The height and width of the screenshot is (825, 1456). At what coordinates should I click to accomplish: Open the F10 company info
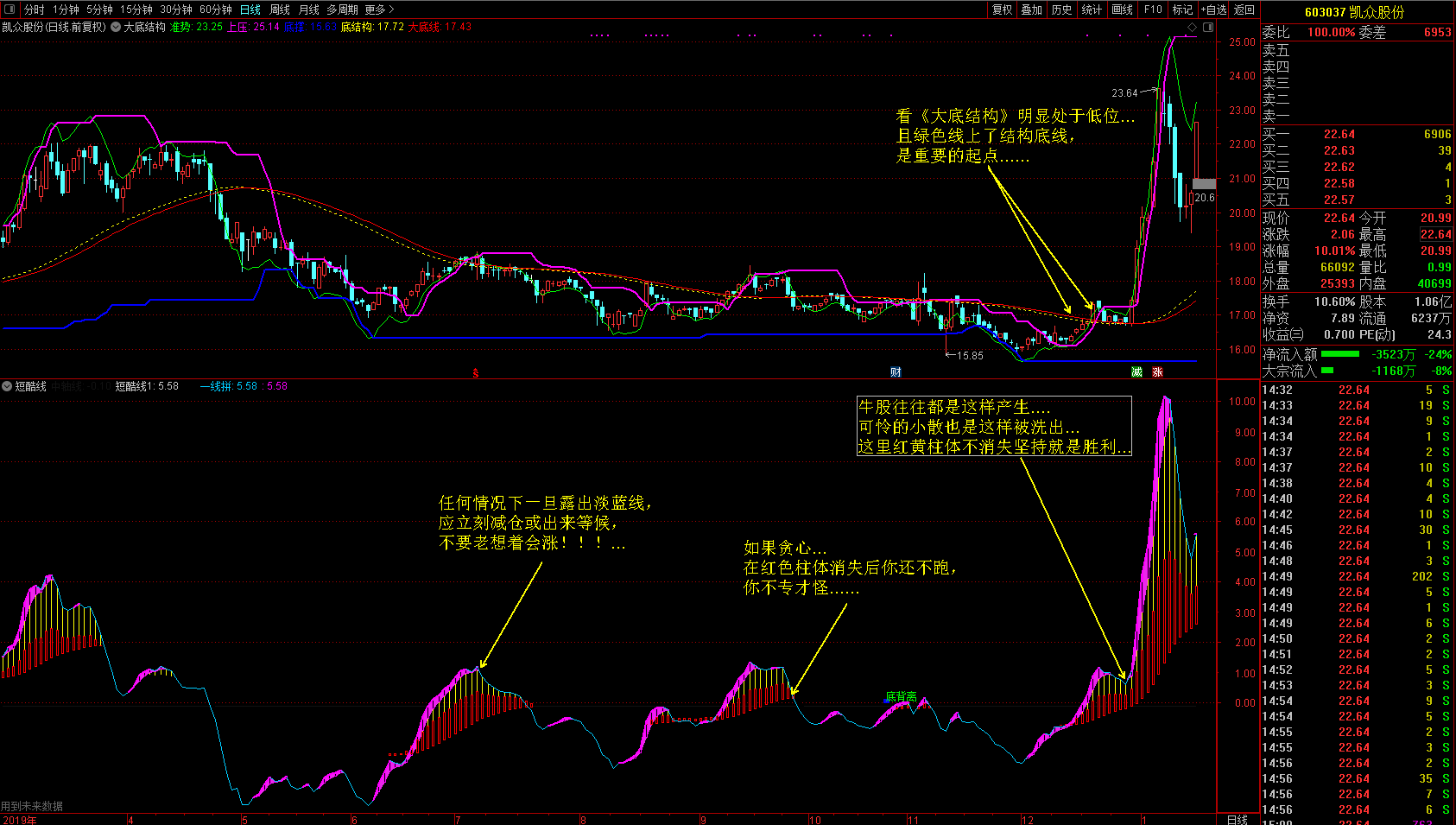point(1153,10)
